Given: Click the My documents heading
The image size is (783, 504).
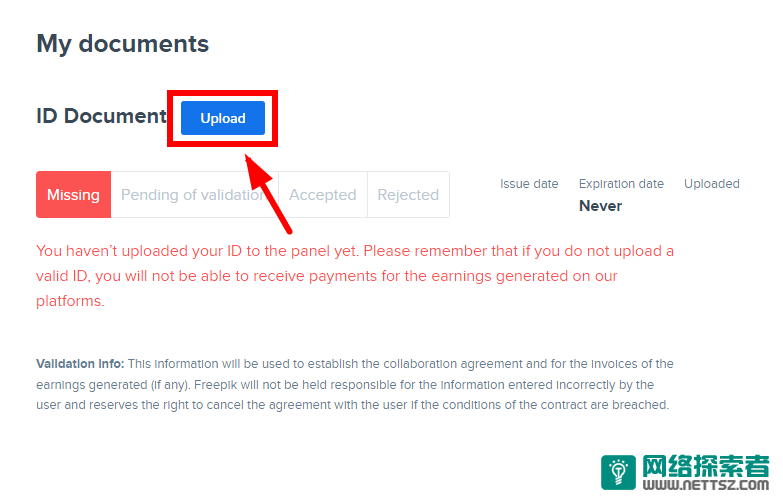Looking at the screenshot, I should [x=122, y=44].
